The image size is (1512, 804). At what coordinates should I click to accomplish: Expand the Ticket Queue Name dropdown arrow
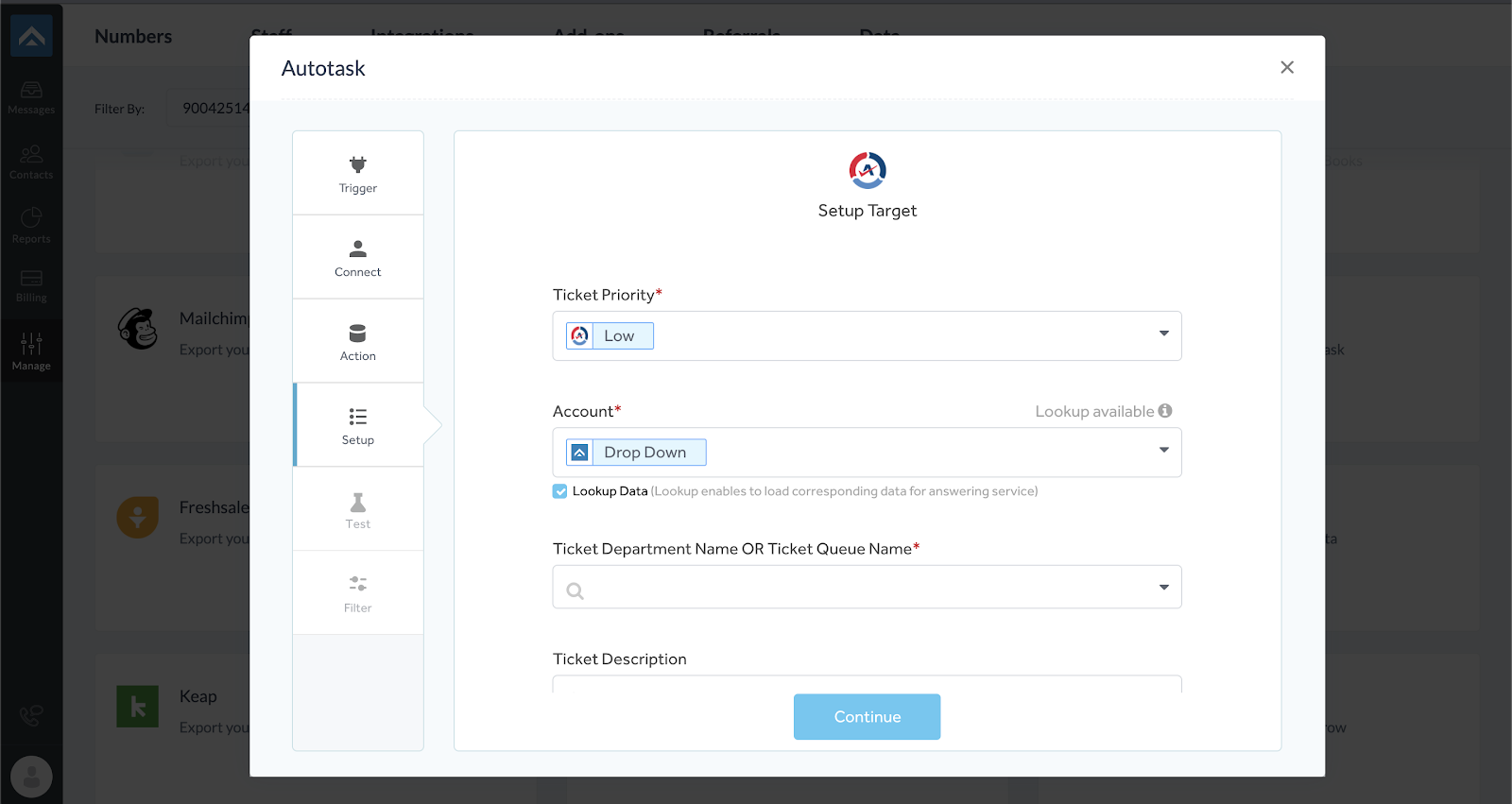(1164, 588)
